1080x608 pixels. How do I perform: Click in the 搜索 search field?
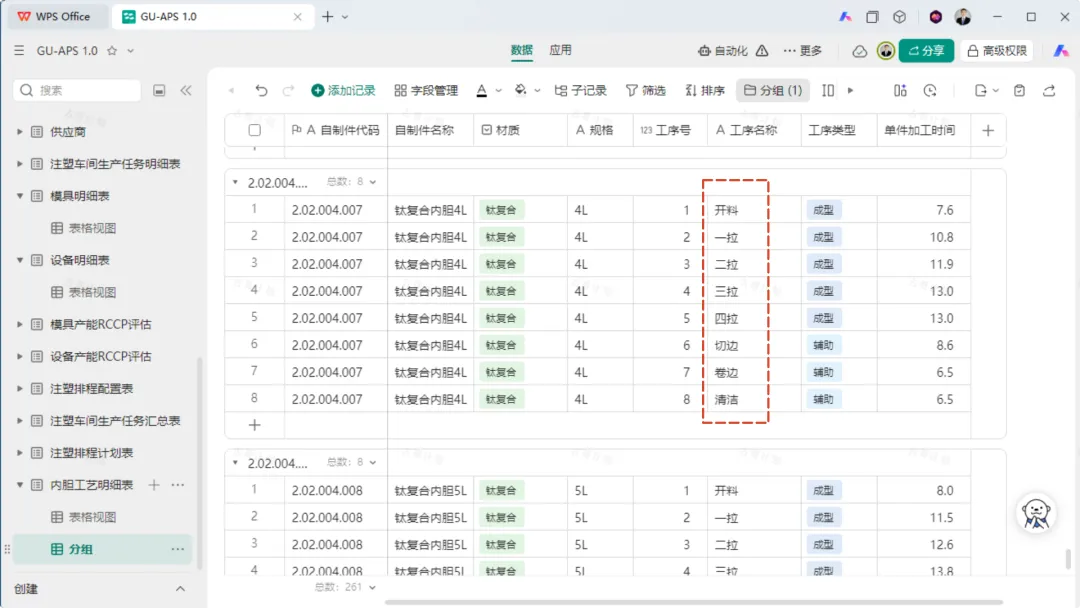point(77,90)
